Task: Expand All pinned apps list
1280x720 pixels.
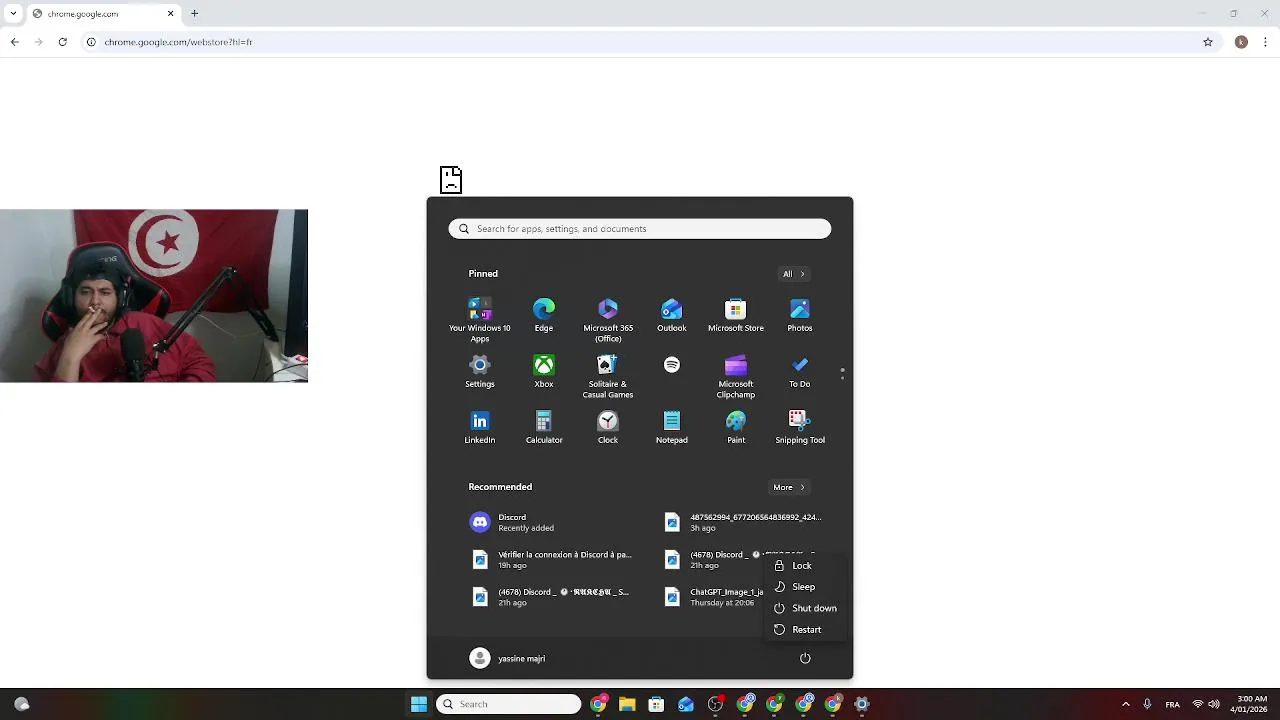Action: tap(794, 274)
